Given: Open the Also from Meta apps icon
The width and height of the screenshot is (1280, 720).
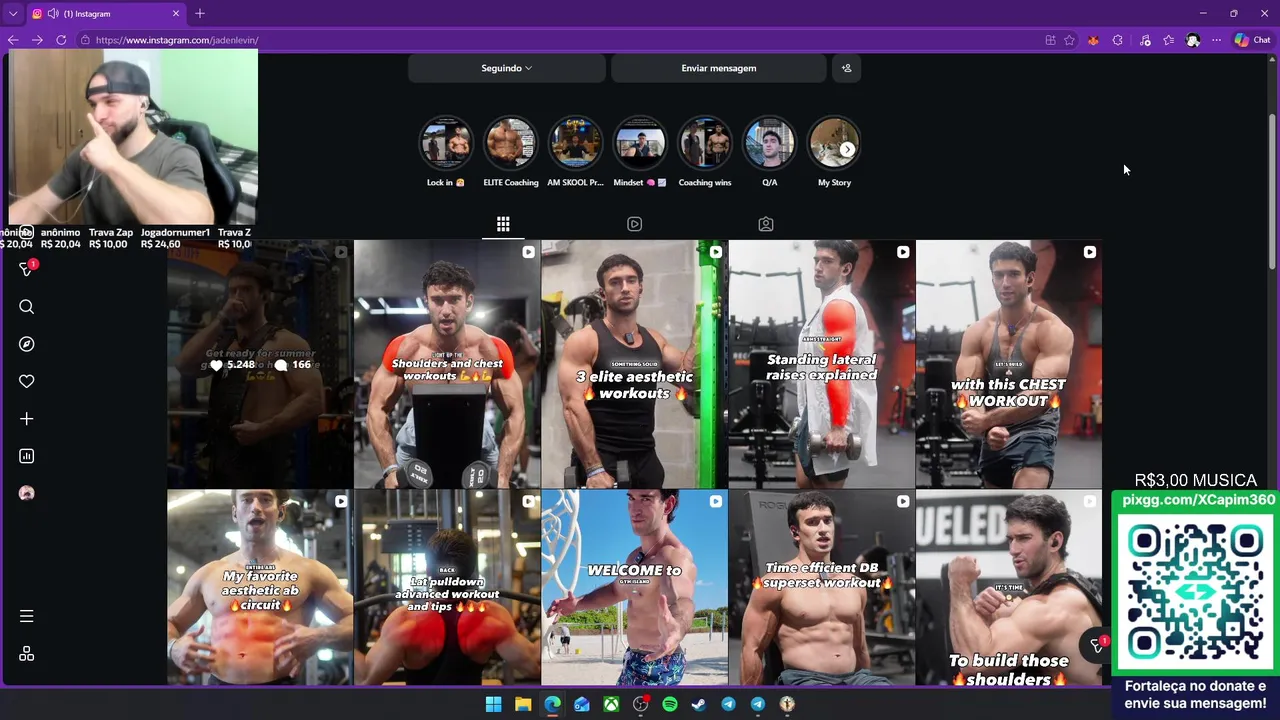Looking at the screenshot, I should coord(27,654).
